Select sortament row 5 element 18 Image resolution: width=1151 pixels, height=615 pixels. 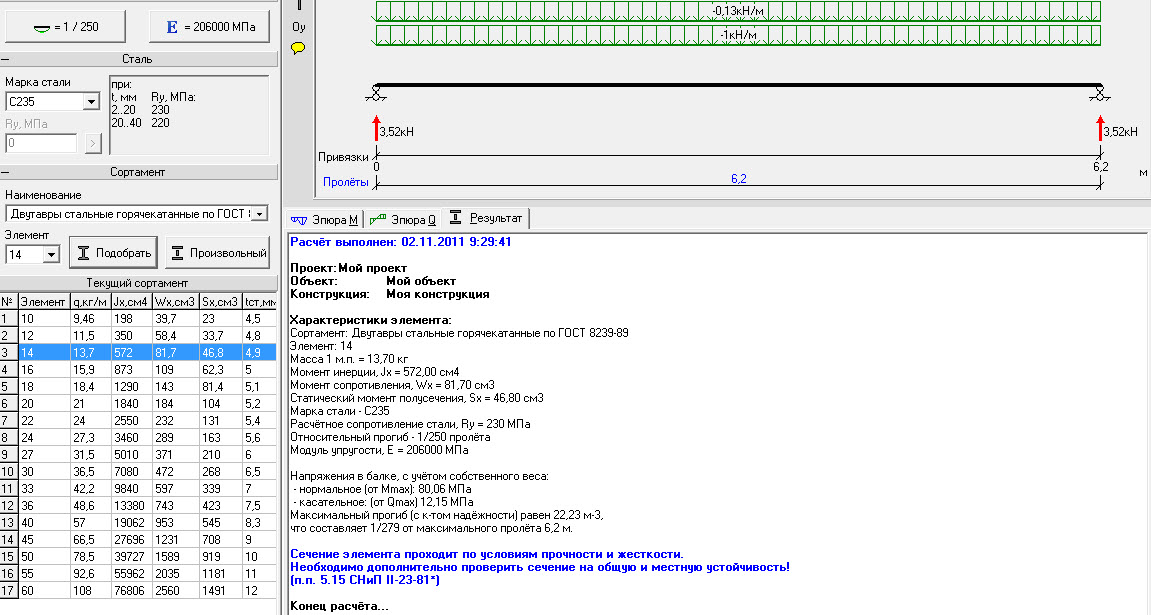click(x=138, y=386)
